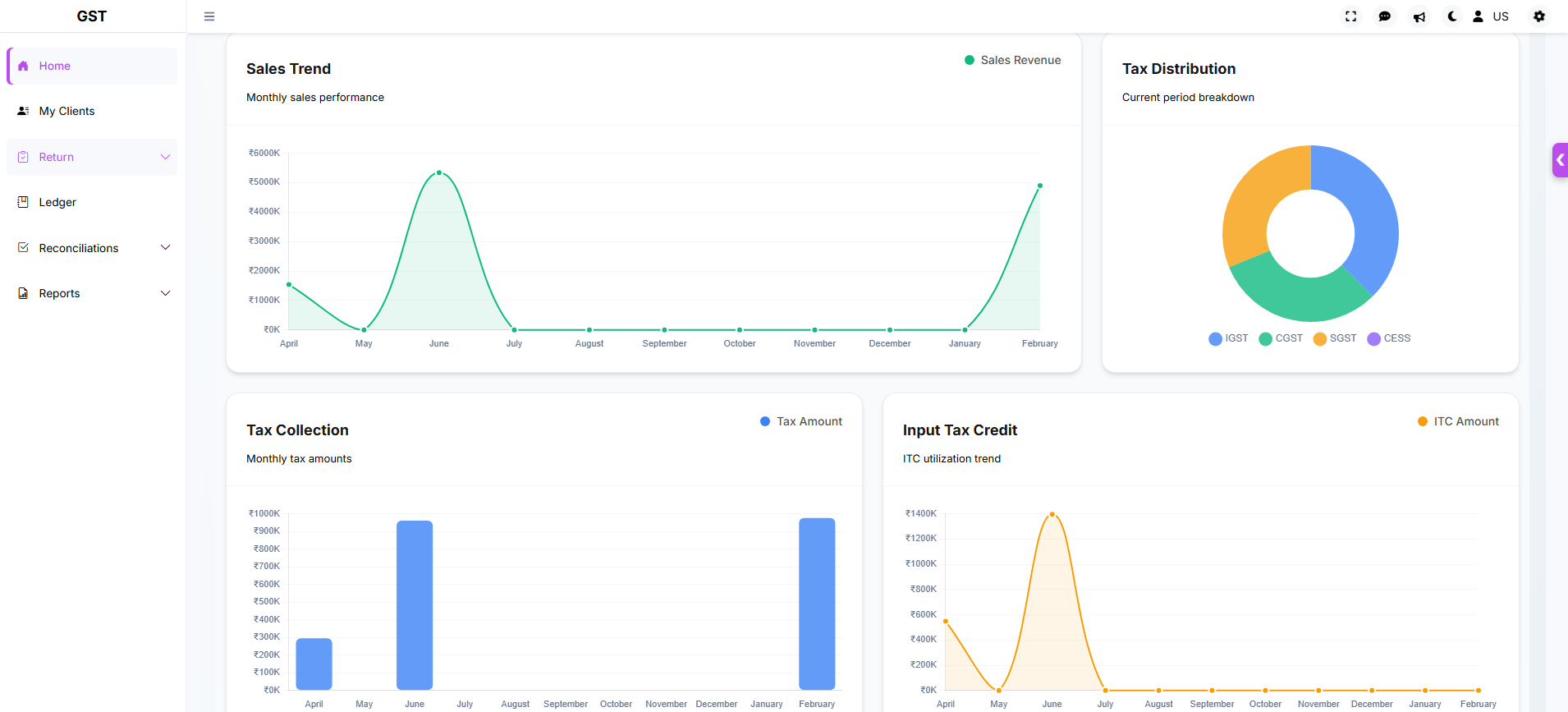Image resolution: width=1568 pixels, height=712 pixels.
Task: Toggle the CGST legend item
Action: click(x=1281, y=338)
